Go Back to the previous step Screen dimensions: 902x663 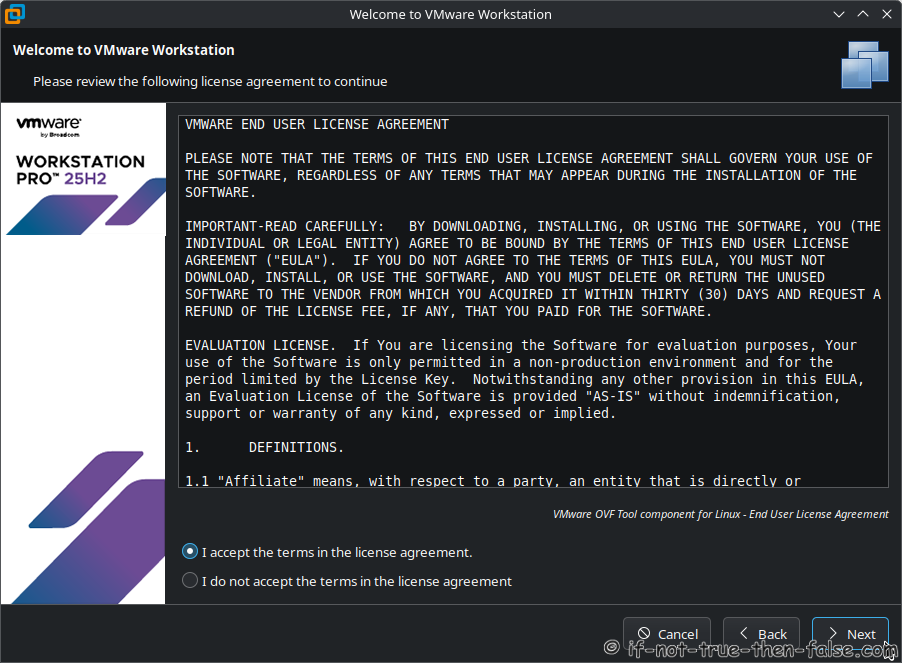point(761,634)
